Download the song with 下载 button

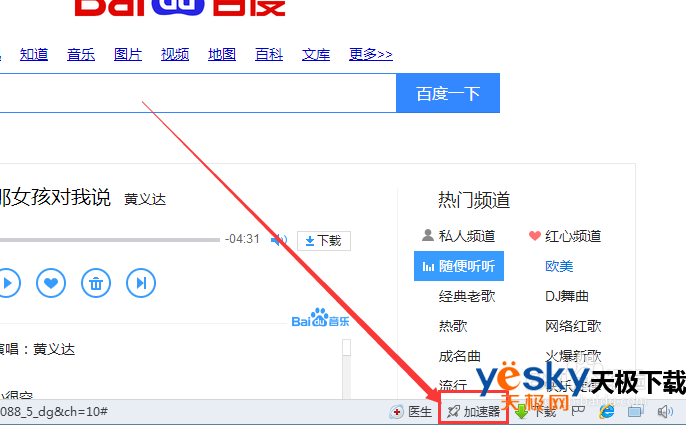(x=324, y=241)
